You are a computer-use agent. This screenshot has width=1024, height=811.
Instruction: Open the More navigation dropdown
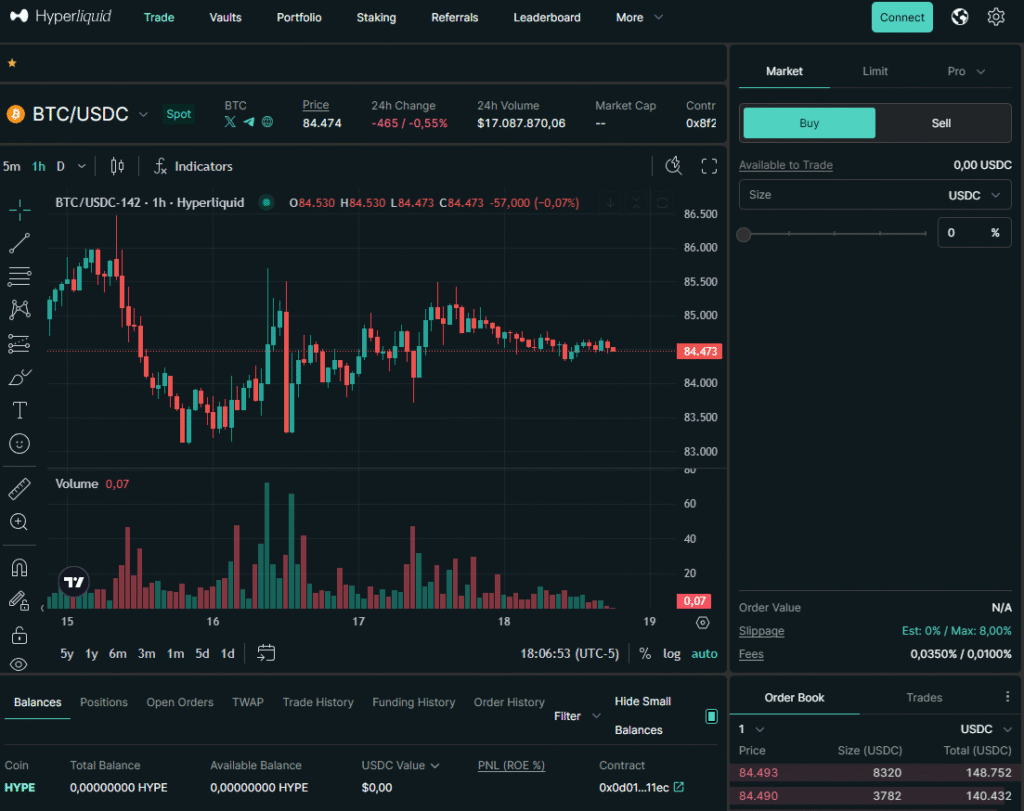tap(640, 17)
